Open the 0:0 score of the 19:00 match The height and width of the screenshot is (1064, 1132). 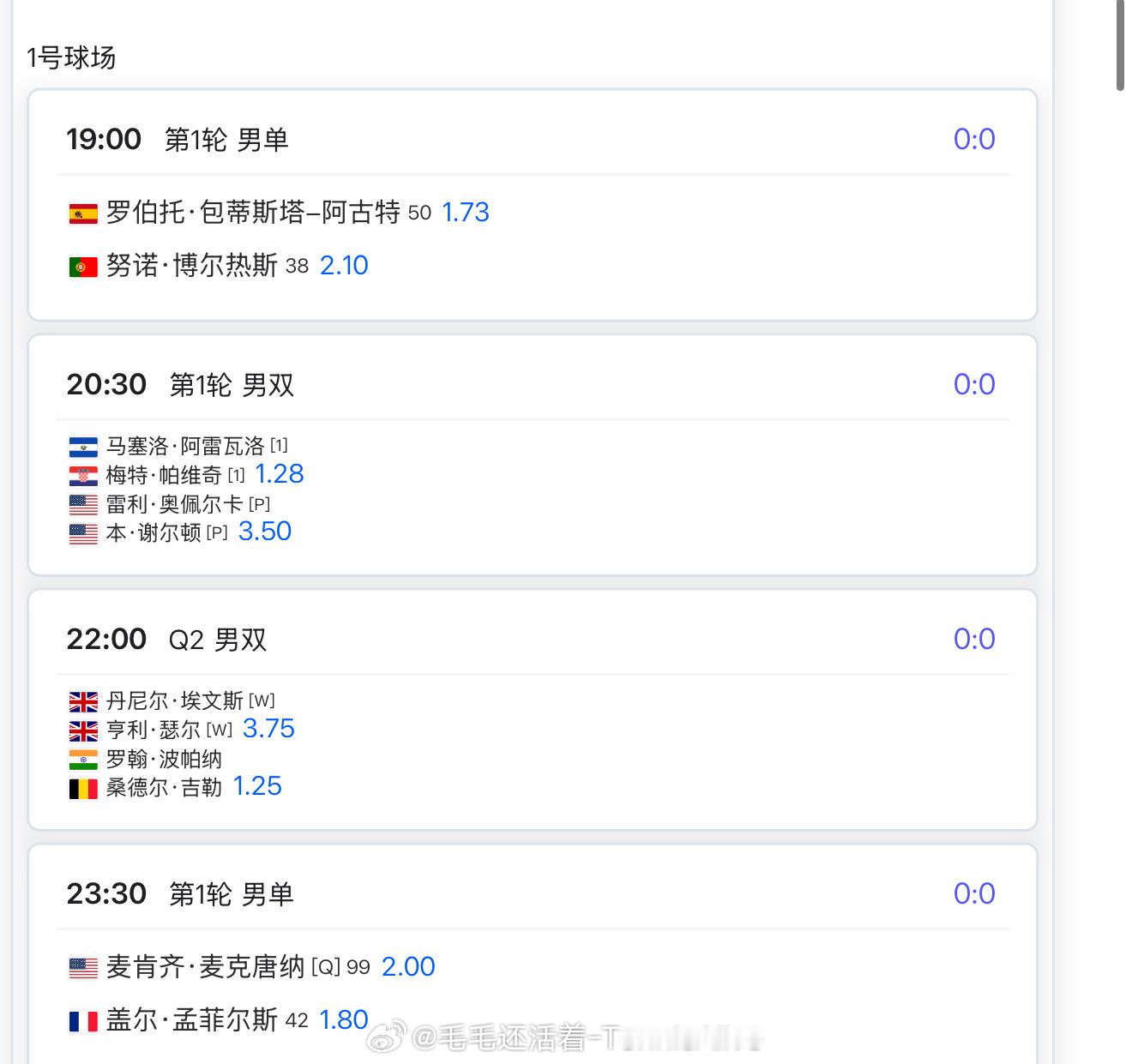(974, 139)
